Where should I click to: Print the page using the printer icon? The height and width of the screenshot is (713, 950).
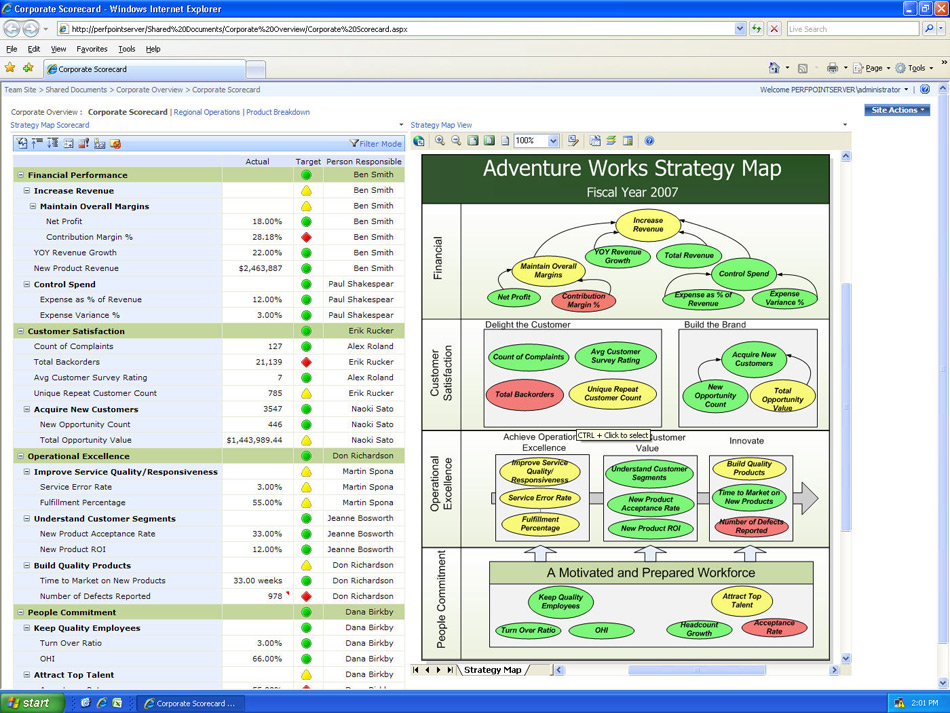coord(832,68)
